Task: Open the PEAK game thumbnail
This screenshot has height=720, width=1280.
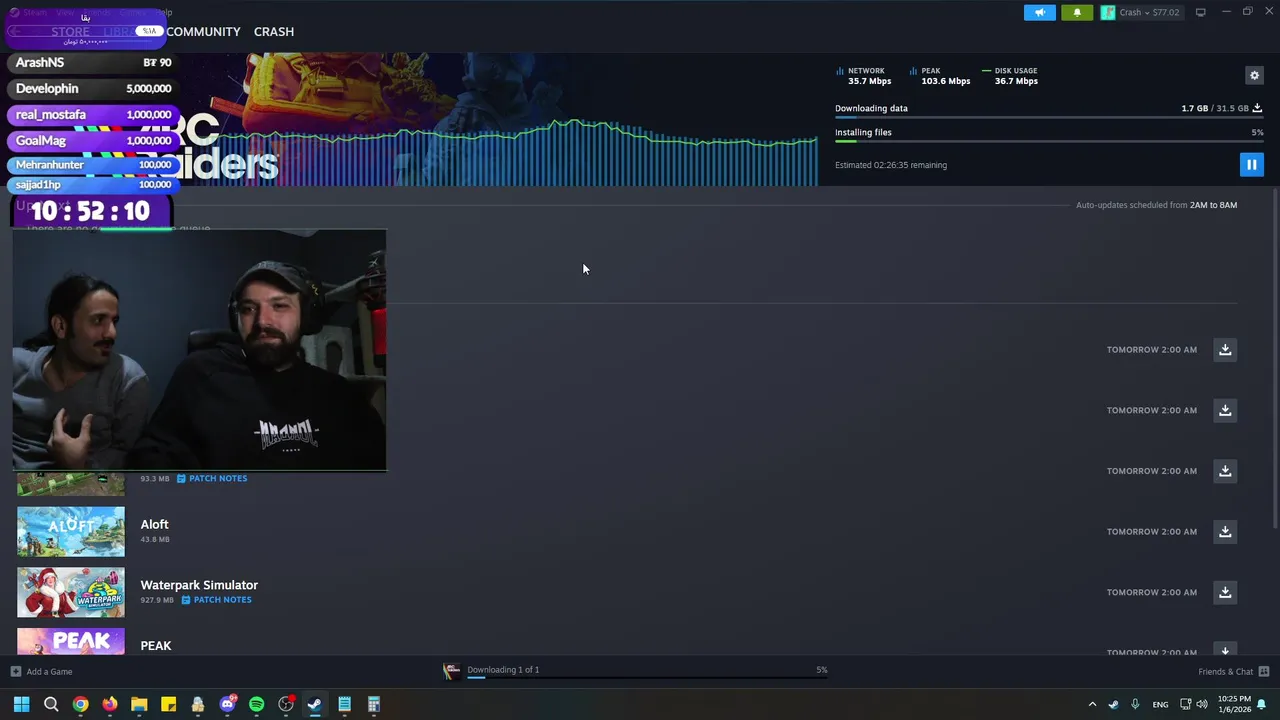Action: pos(71,642)
